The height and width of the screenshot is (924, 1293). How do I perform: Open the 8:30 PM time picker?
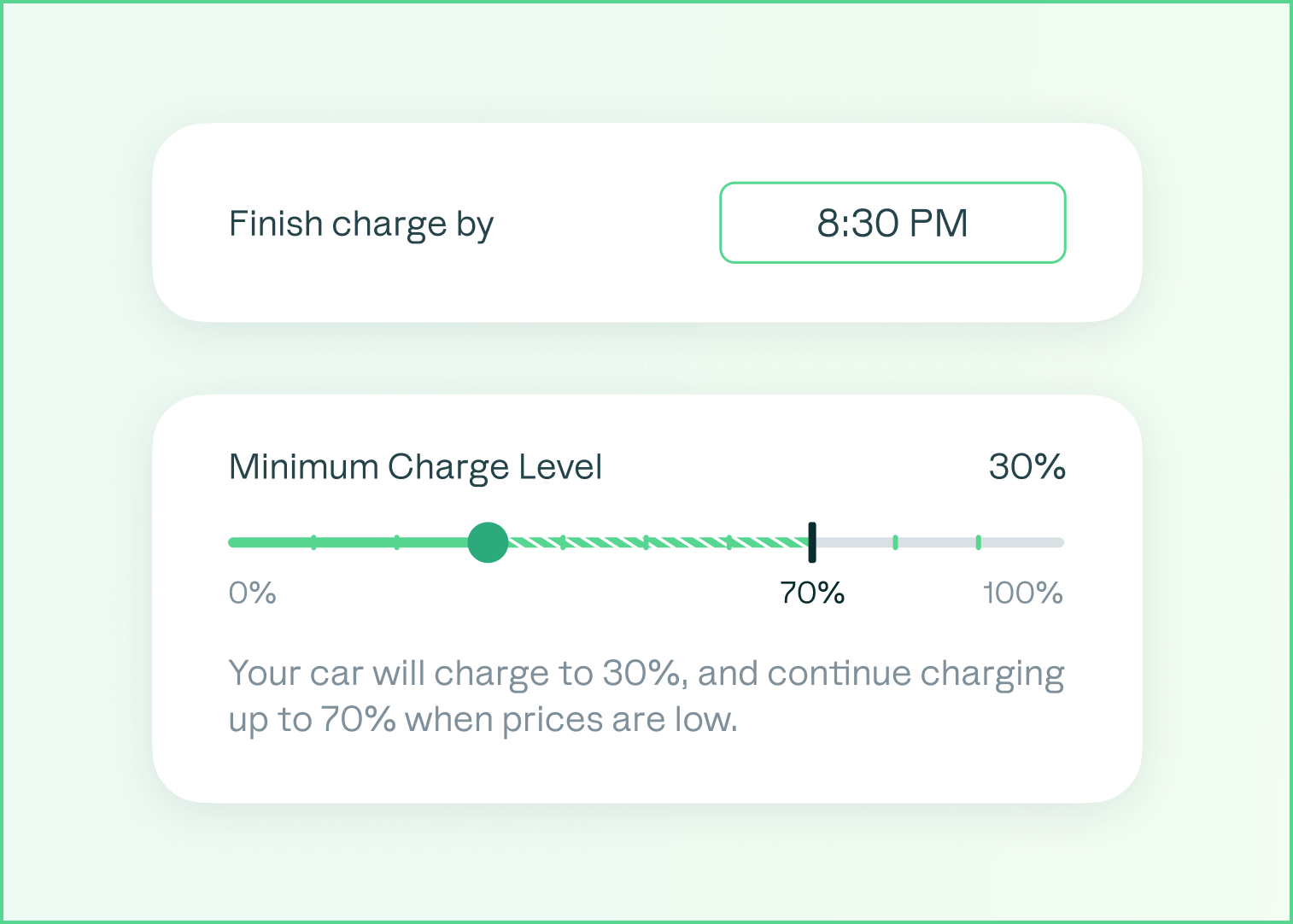pyautogui.click(x=892, y=222)
